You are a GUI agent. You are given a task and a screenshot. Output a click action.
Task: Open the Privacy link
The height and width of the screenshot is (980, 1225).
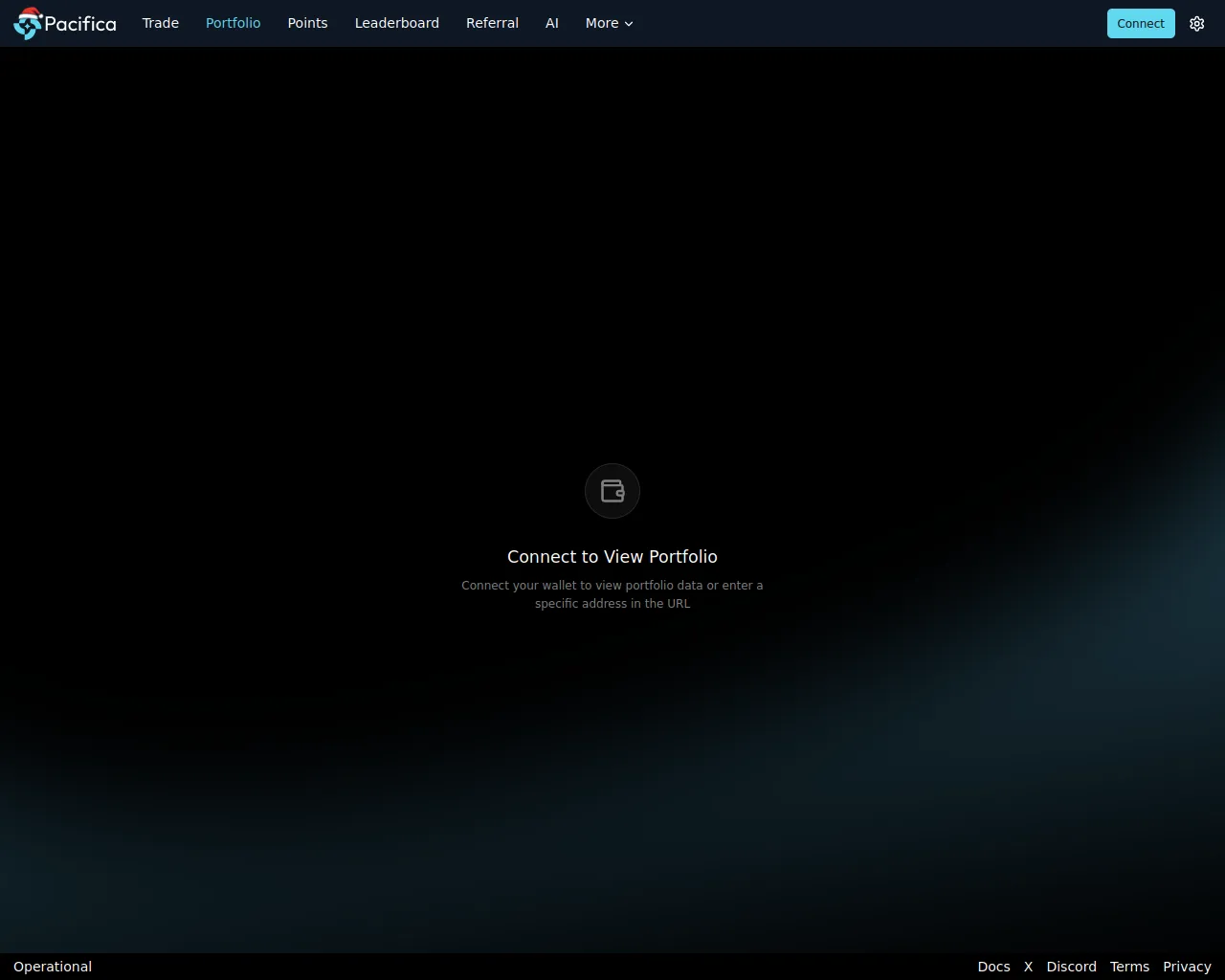1188,967
